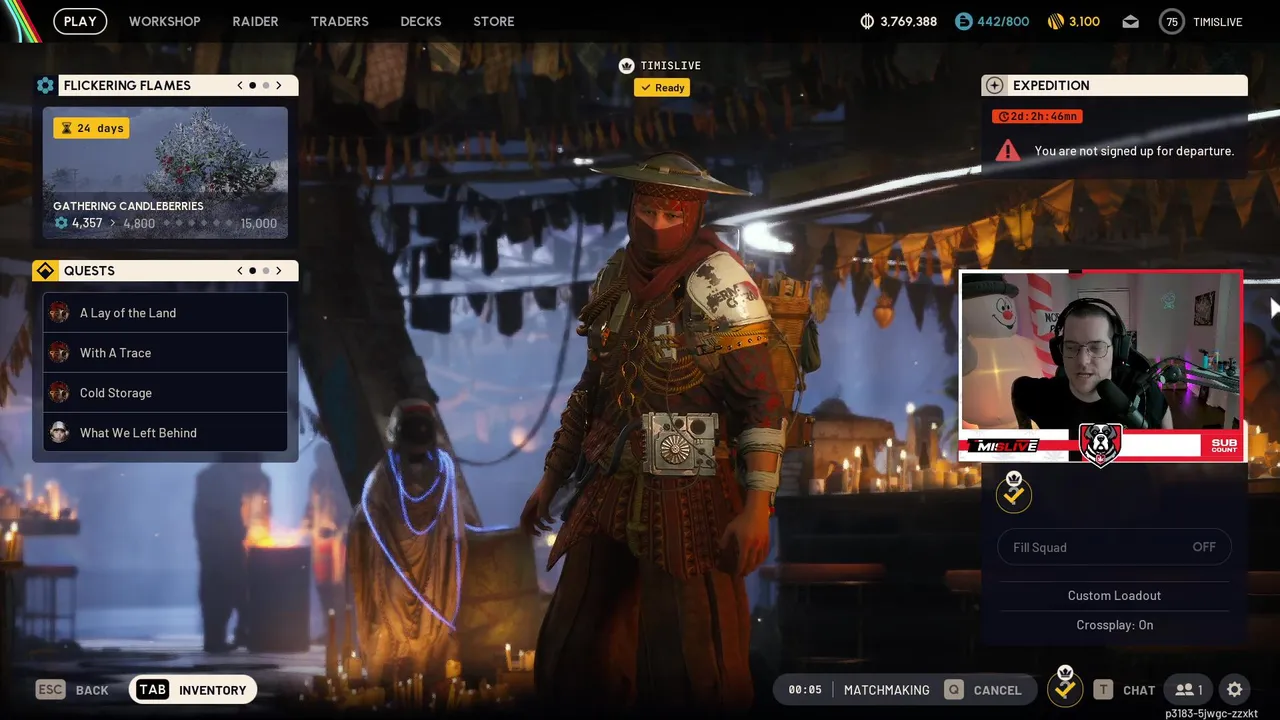1280x720 pixels.
Task: Click the Flickering Flames event gear icon
Action: pos(45,86)
